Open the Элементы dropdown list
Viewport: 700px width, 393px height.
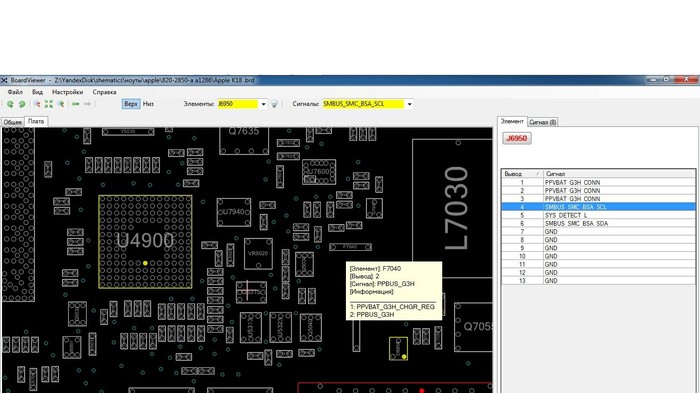[x=263, y=104]
